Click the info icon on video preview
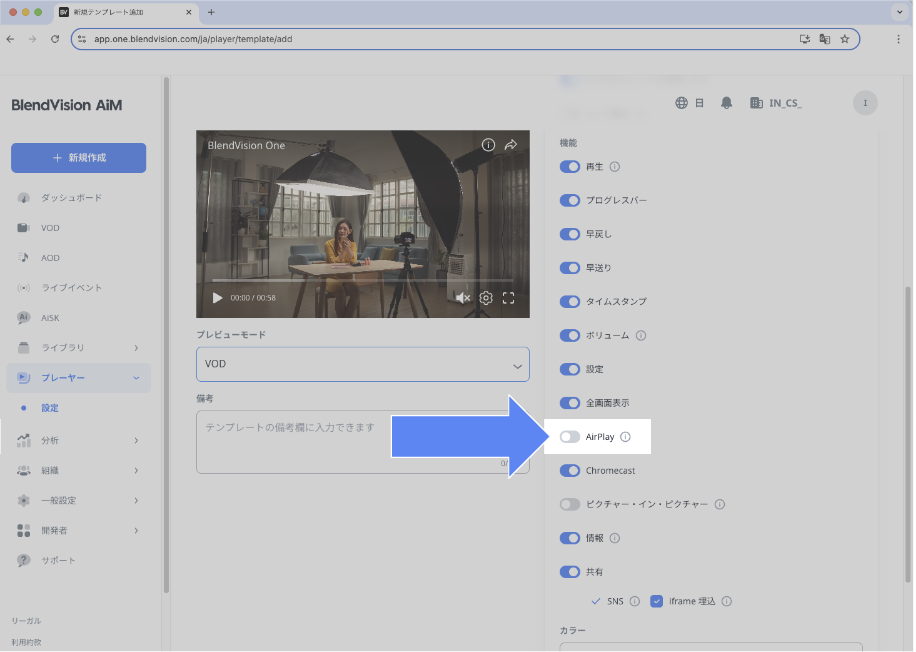The image size is (916, 652). click(x=488, y=145)
